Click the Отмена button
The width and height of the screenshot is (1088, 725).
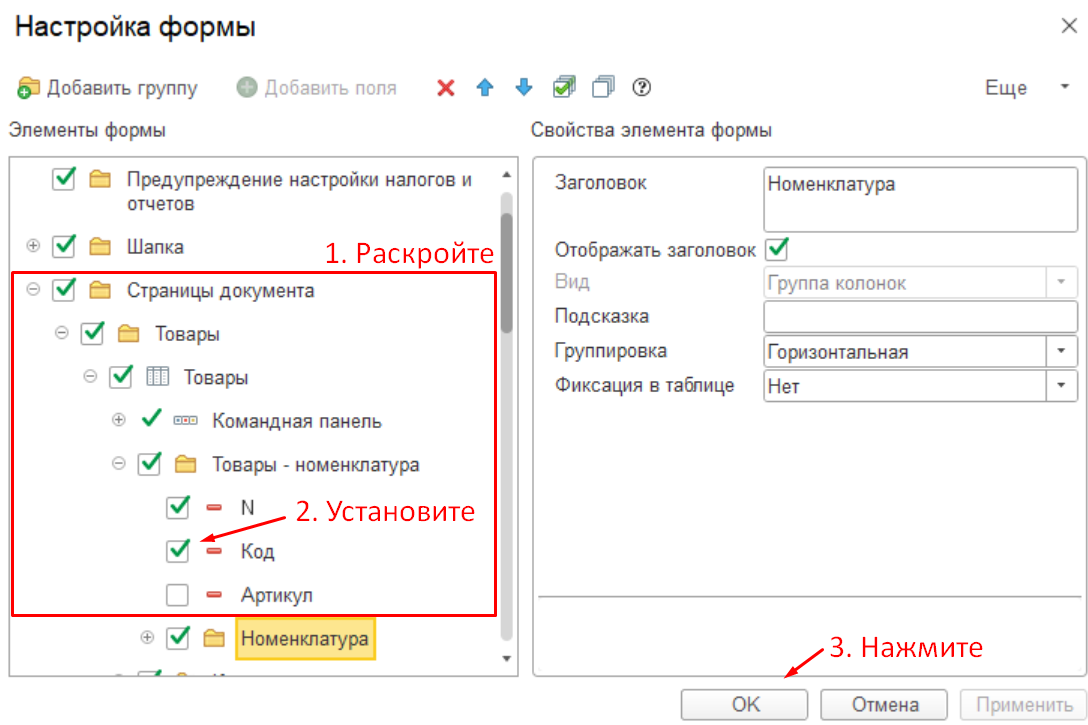pyautogui.click(x=884, y=704)
